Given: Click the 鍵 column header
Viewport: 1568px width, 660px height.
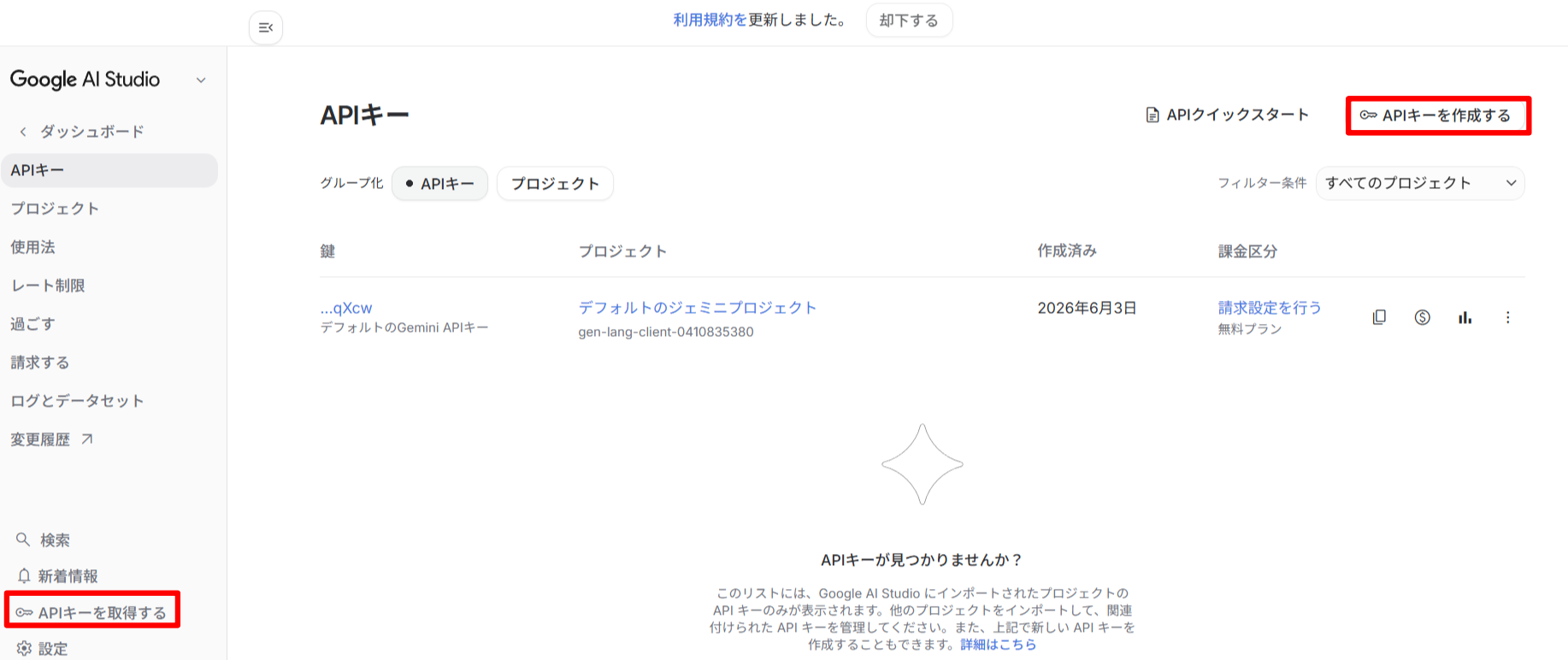Looking at the screenshot, I should click(327, 251).
